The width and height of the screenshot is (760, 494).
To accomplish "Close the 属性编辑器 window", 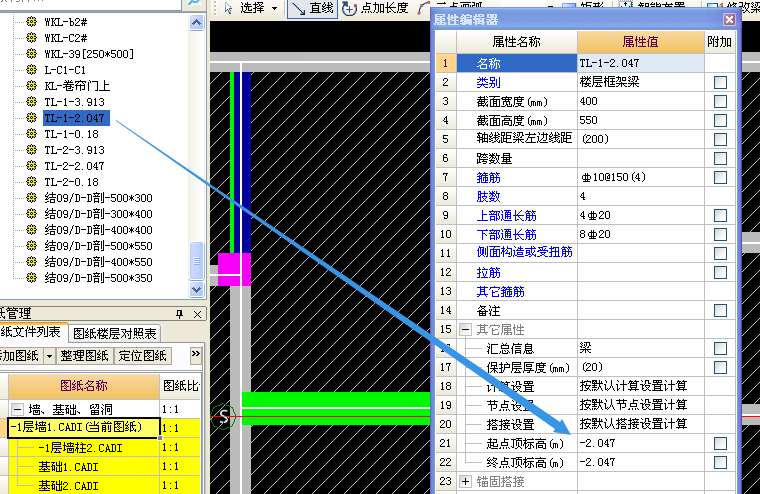I will pos(729,19).
